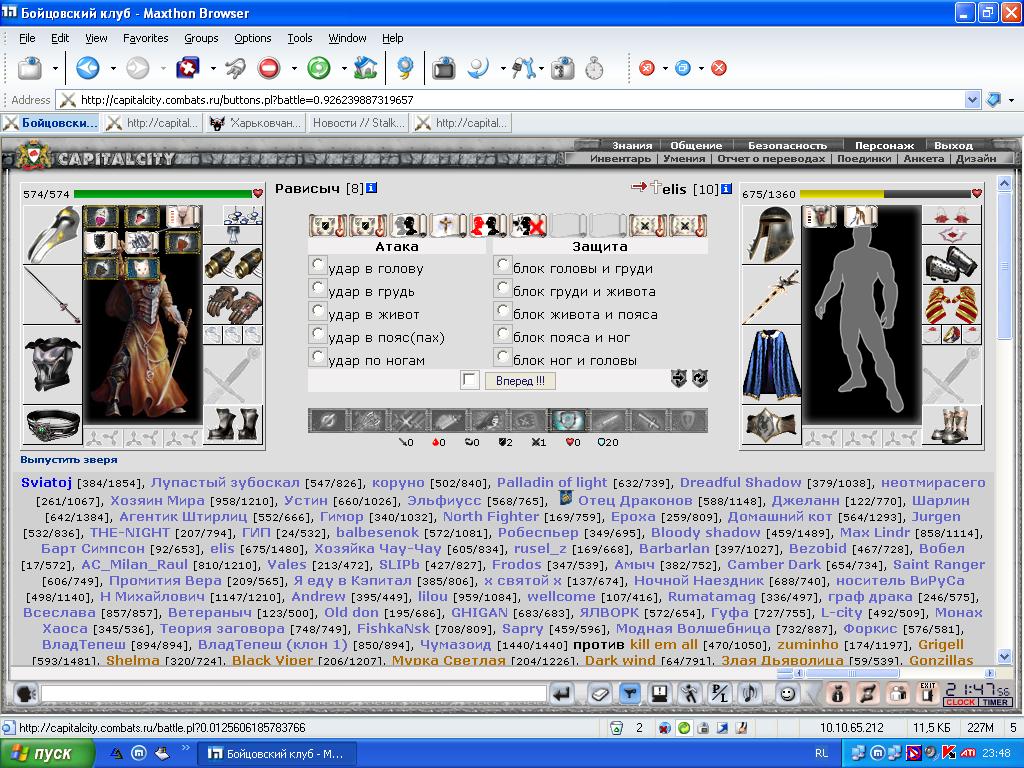Viewport: 1024px width, 768px height.
Task: Click the helmet slot on left character
Action: [x=52, y=234]
